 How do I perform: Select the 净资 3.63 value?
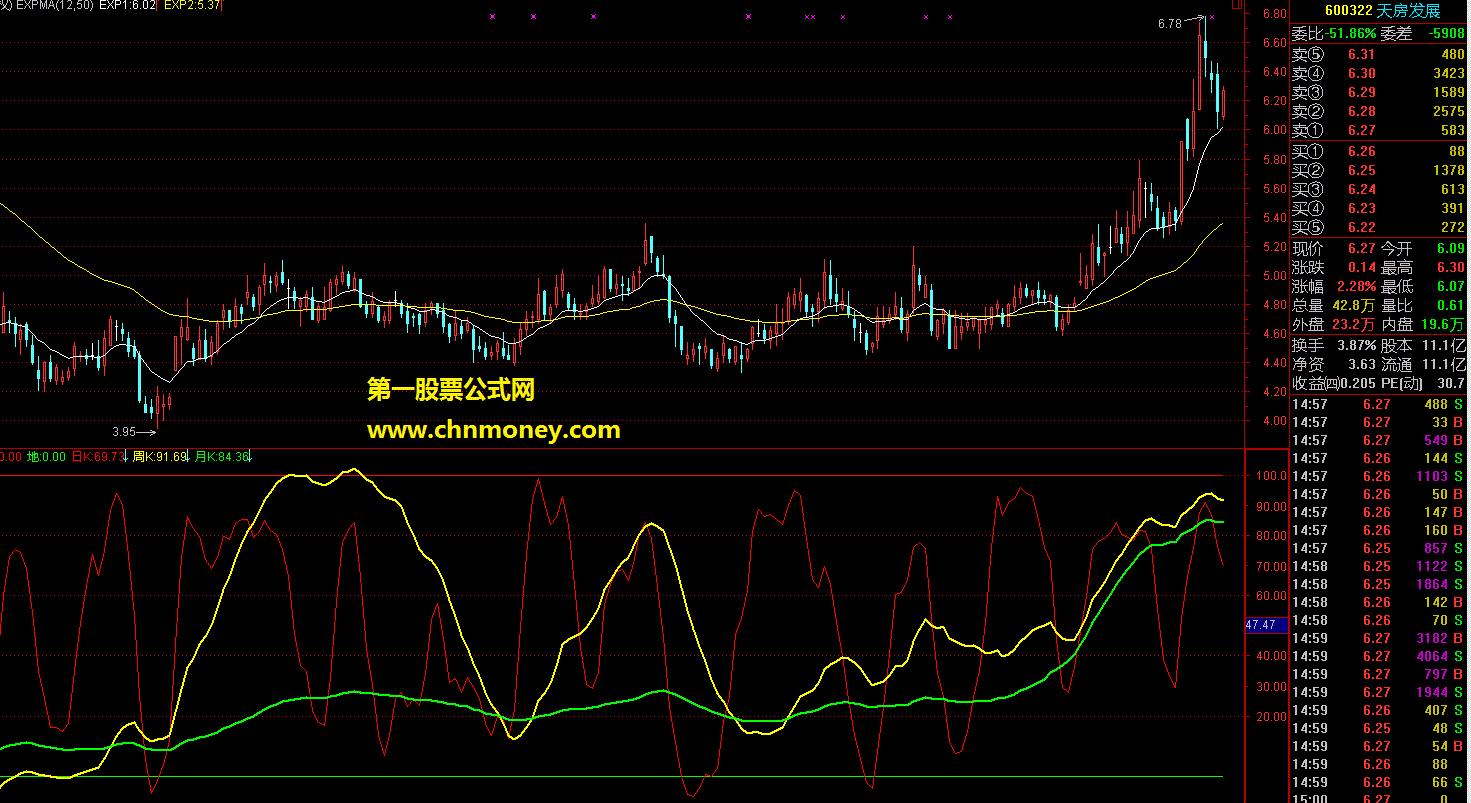[1362, 364]
